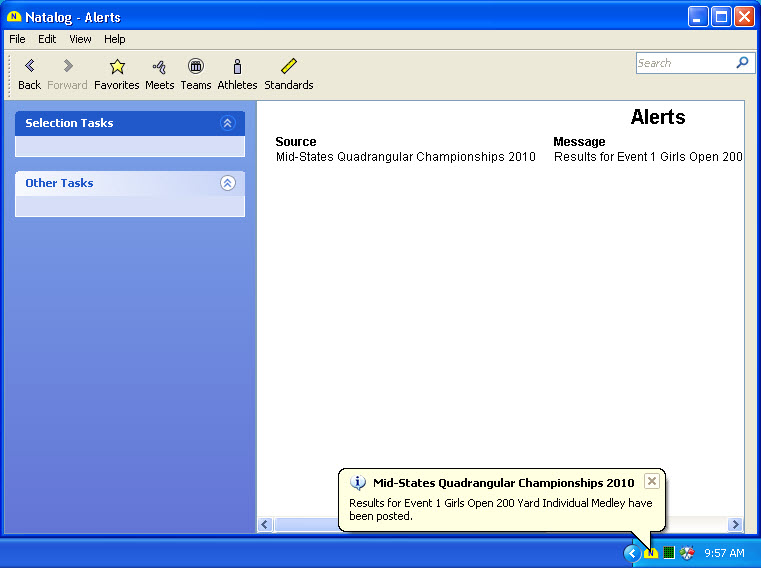Viewport: 761px width, 568px height.
Task: Open the Teams toolbar icon
Action: point(196,67)
